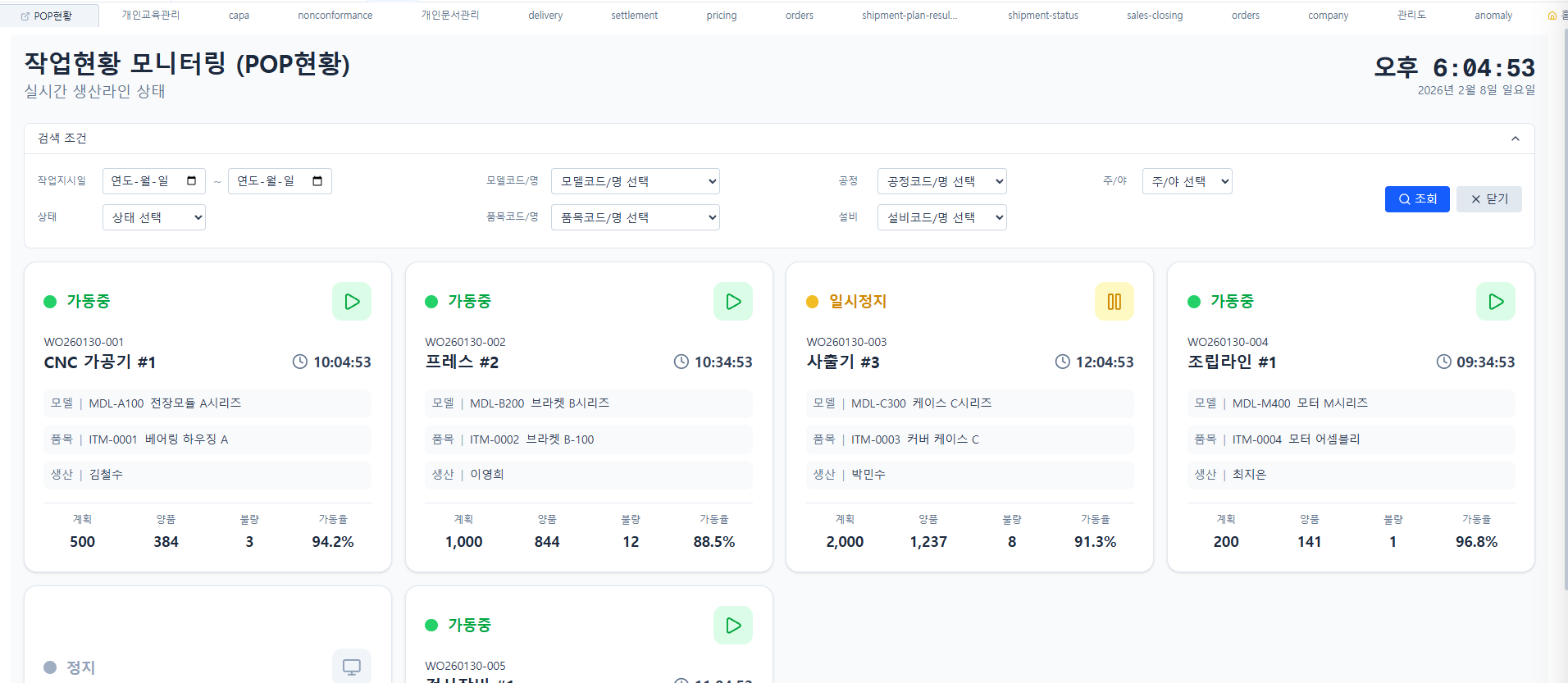Open the sales-closing tab
This screenshot has height=683, width=1568.
(x=1154, y=16)
